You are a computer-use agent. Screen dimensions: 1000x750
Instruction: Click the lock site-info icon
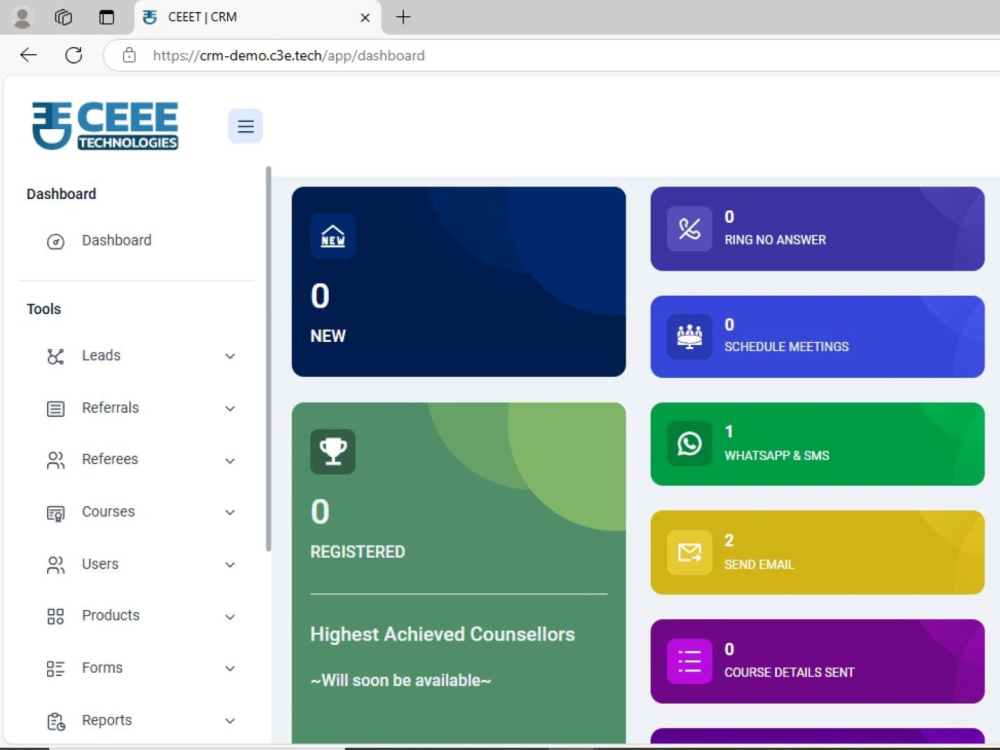pyautogui.click(x=129, y=55)
